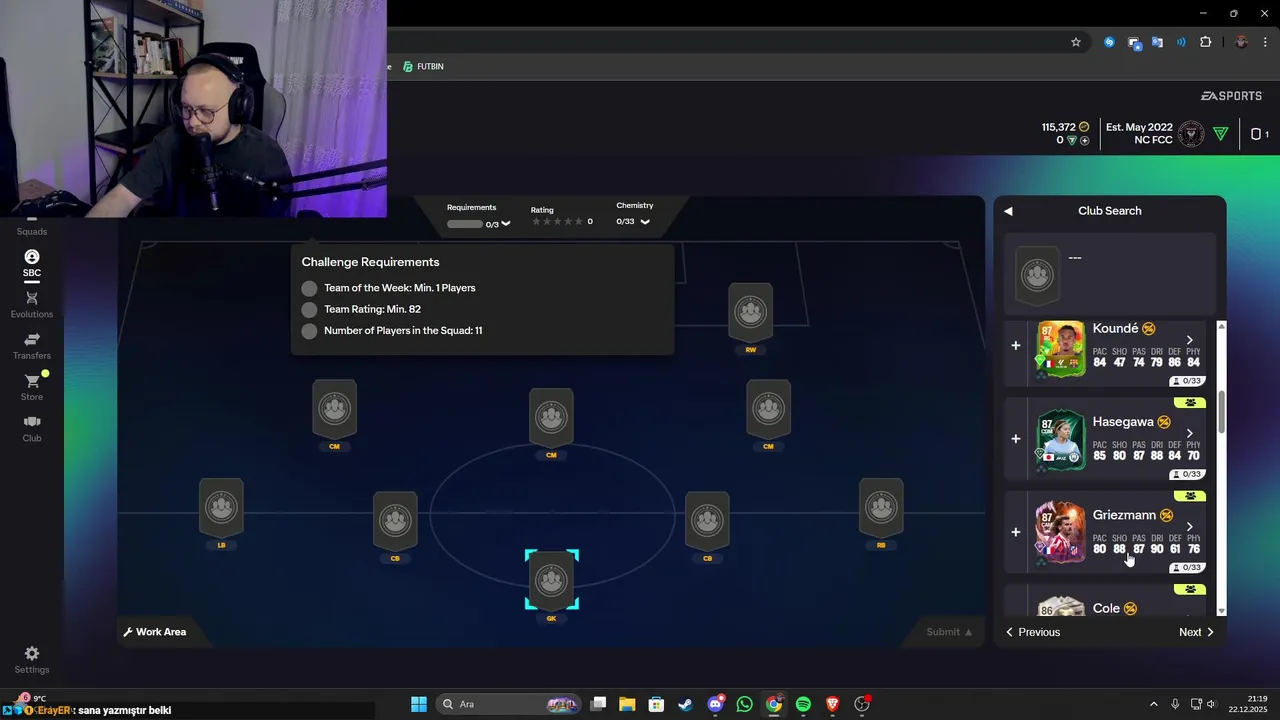1280x720 pixels.
Task: Click Team of the Week requirement text
Action: (400, 288)
